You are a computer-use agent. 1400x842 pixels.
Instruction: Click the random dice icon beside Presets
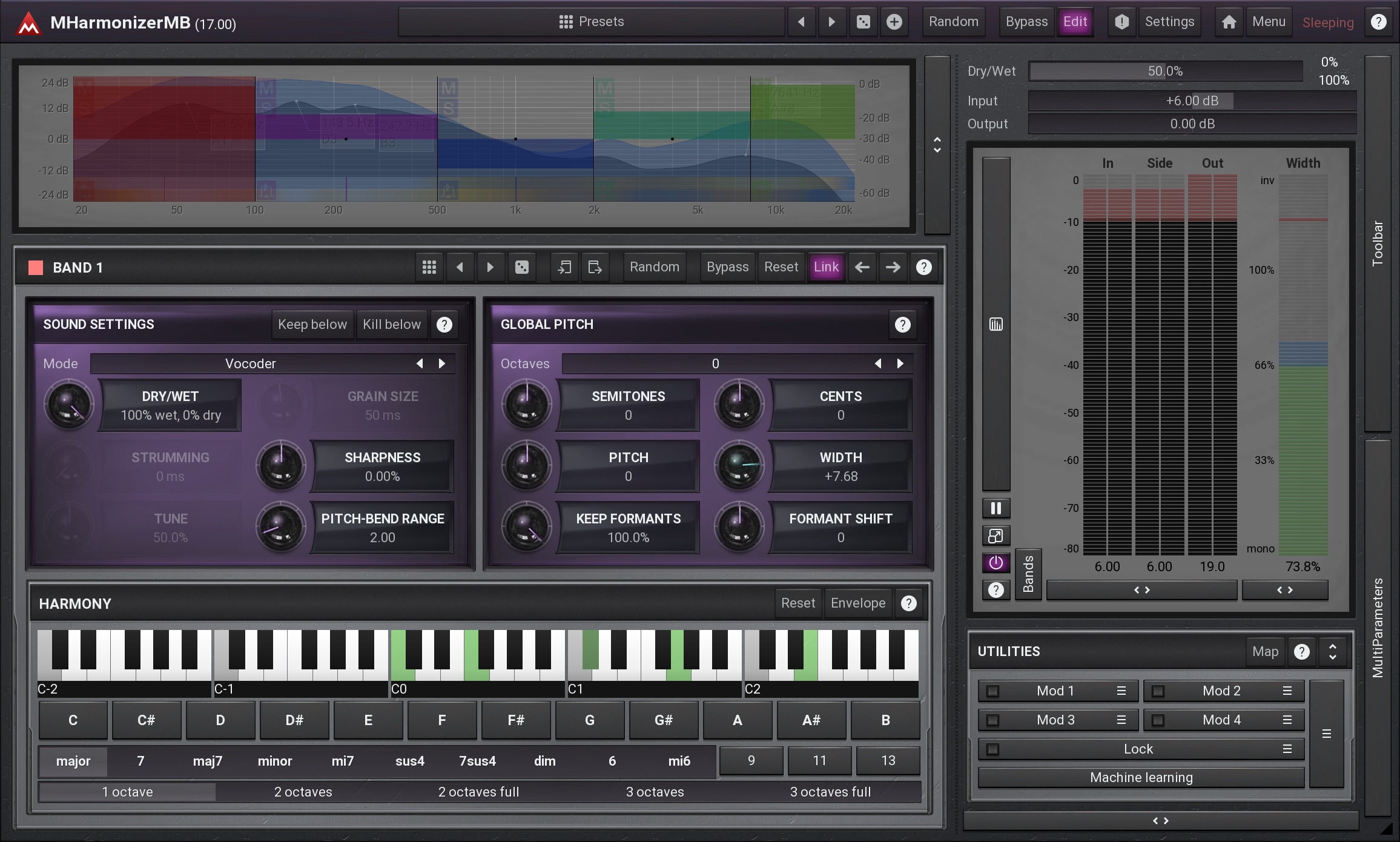click(x=863, y=22)
